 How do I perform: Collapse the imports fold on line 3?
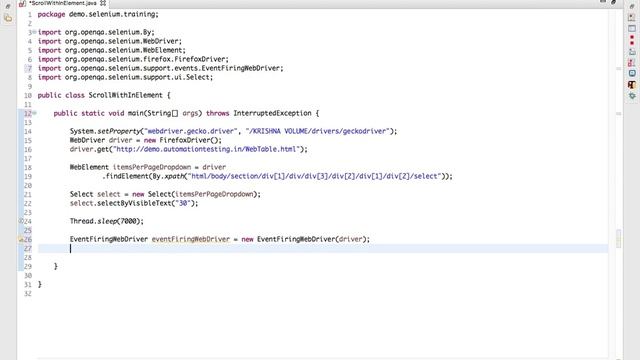(x=34, y=32)
